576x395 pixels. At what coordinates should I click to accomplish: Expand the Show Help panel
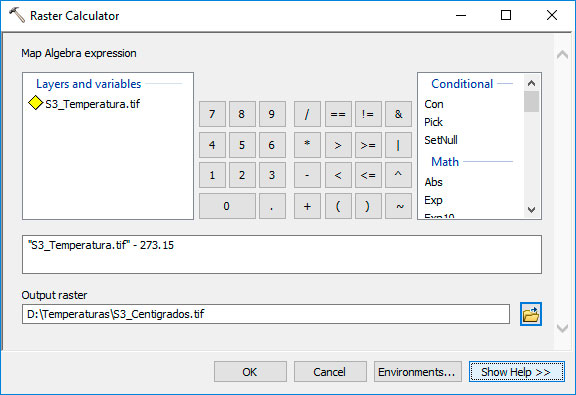click(516, 372)
